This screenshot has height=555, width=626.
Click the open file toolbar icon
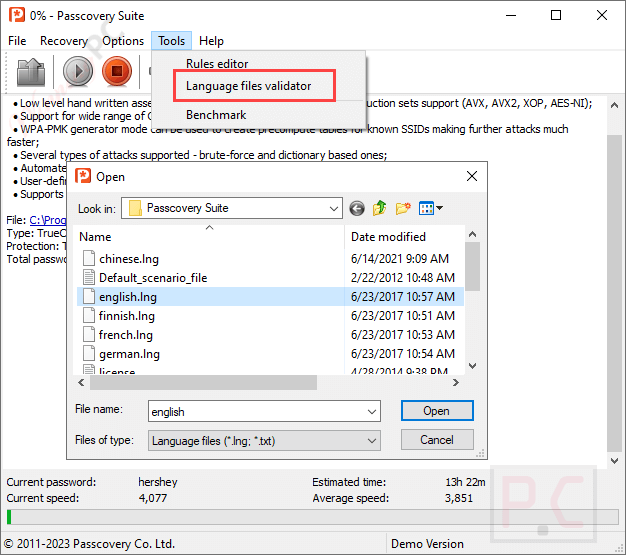[x=31, y=72]
